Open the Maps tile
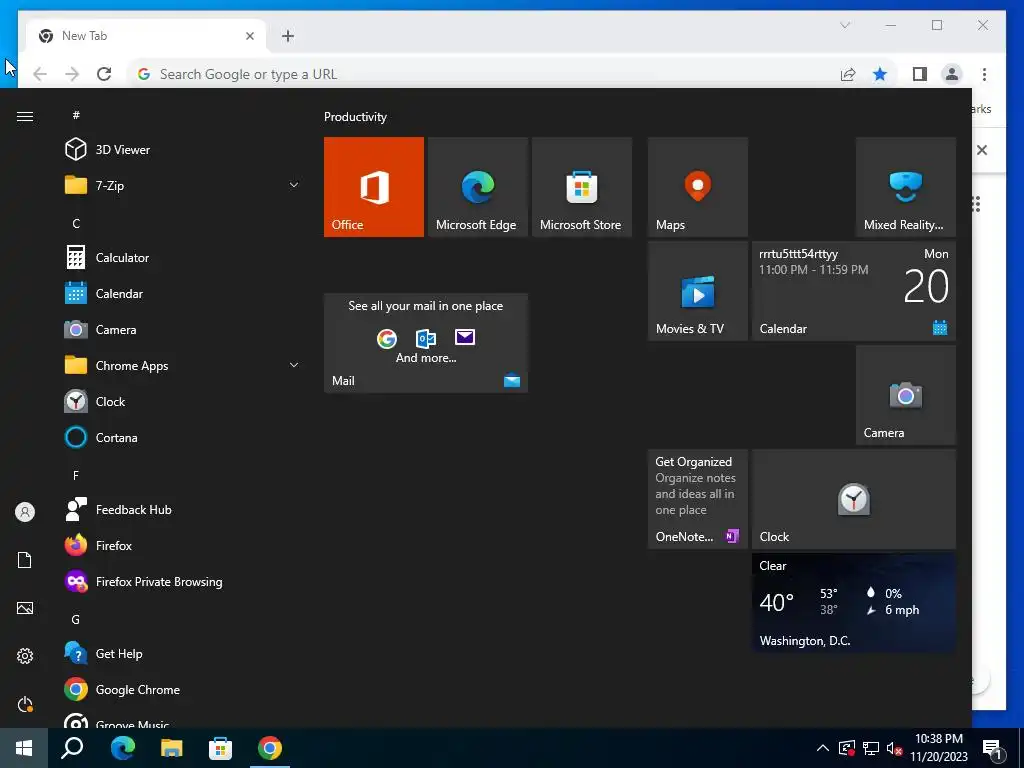Screen dimensions: 1024x768 coord(697,187)
